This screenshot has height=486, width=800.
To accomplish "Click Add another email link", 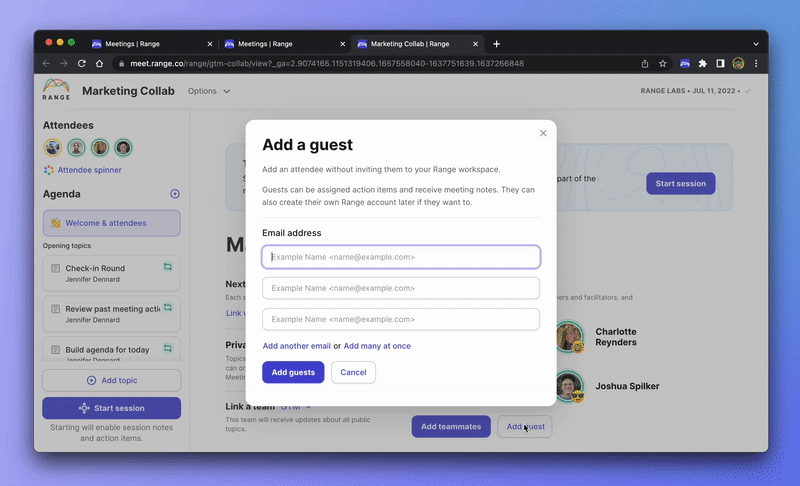I will pyautogui.click(x=296, y=346).
